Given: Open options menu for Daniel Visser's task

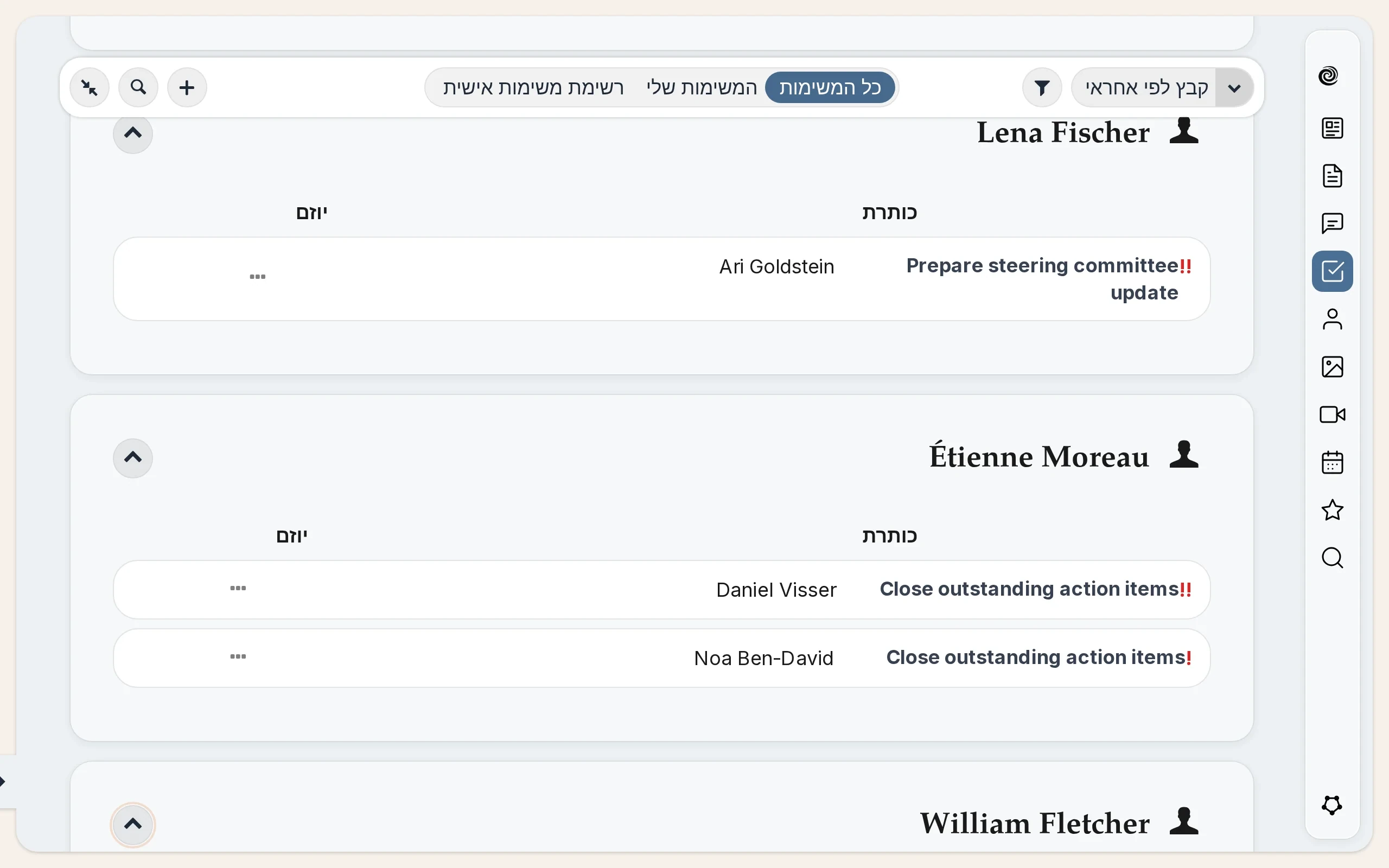Looking at the screenshot, I should coord(238,588).
